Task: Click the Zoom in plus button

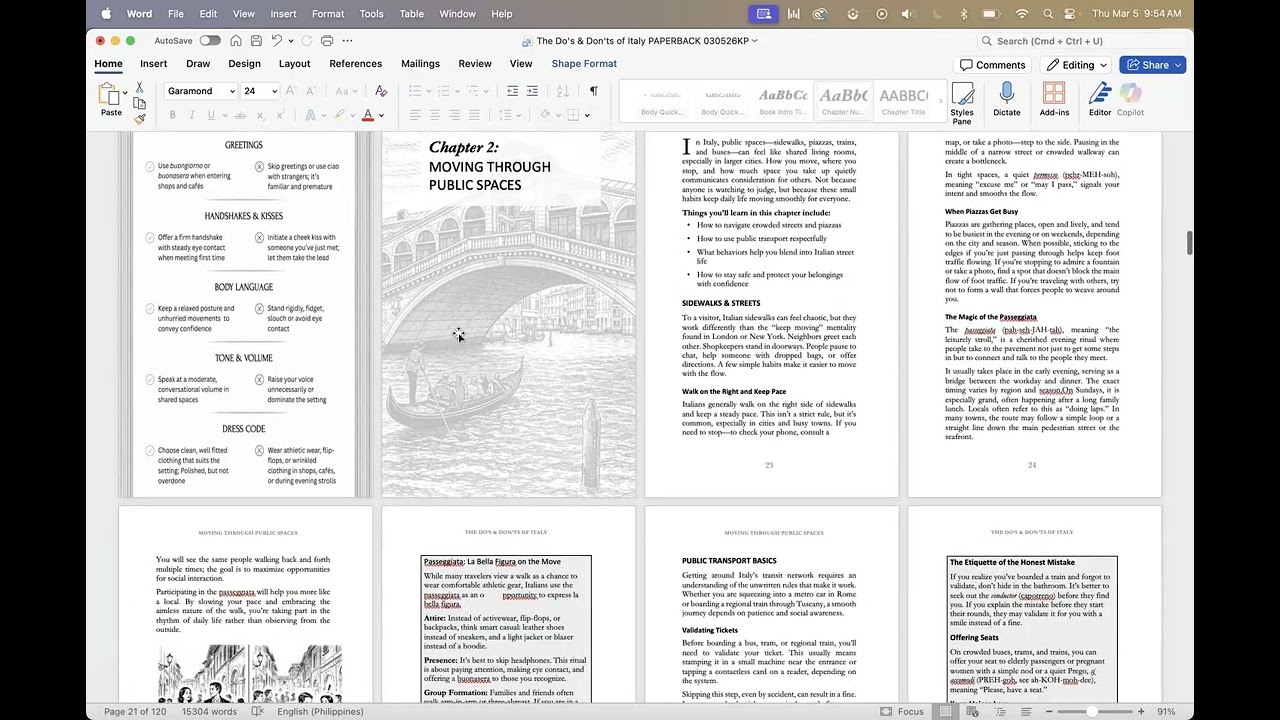Action: pos(1141,711)
